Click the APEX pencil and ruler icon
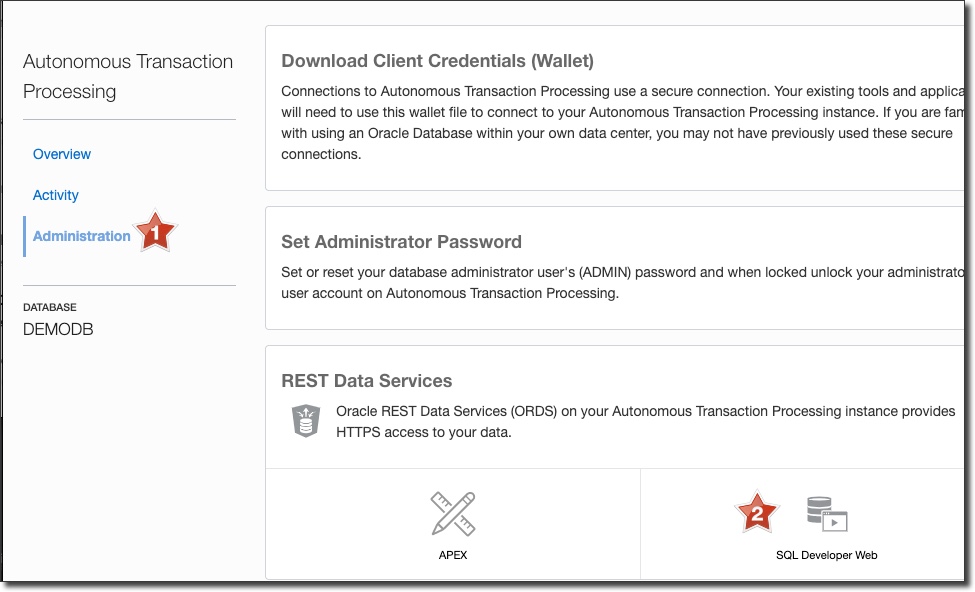Image resolution: width=975 pixels, height=592 pixels. click(452, 514)
